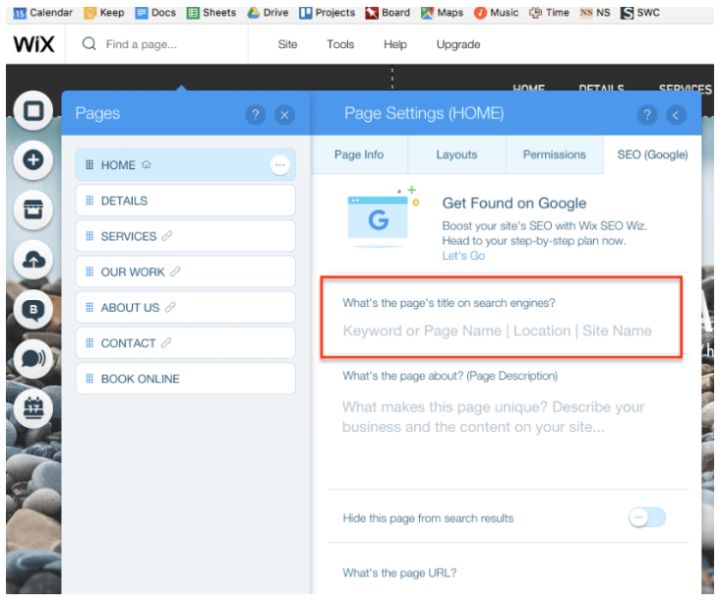Open Board bookmark
Viewport: 720px width, 606px height.
pyautogui.click(x=388, y=12)
